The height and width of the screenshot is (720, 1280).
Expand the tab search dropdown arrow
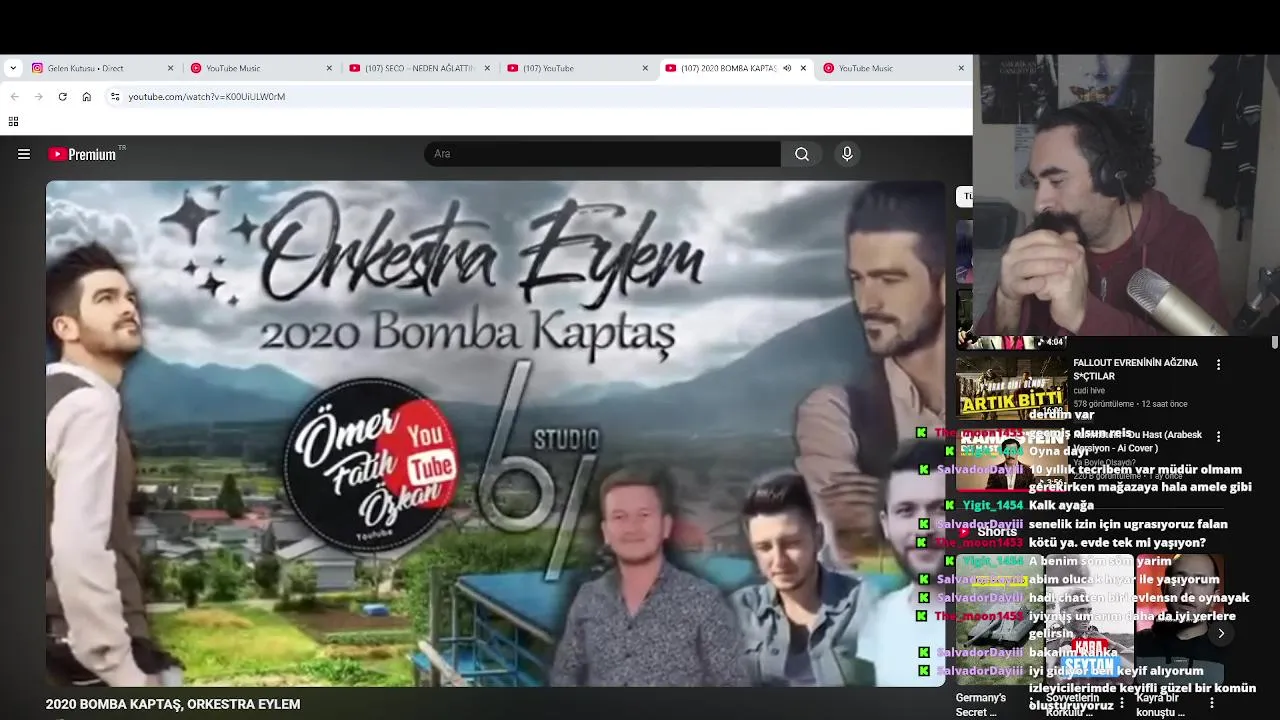[12, 68]
